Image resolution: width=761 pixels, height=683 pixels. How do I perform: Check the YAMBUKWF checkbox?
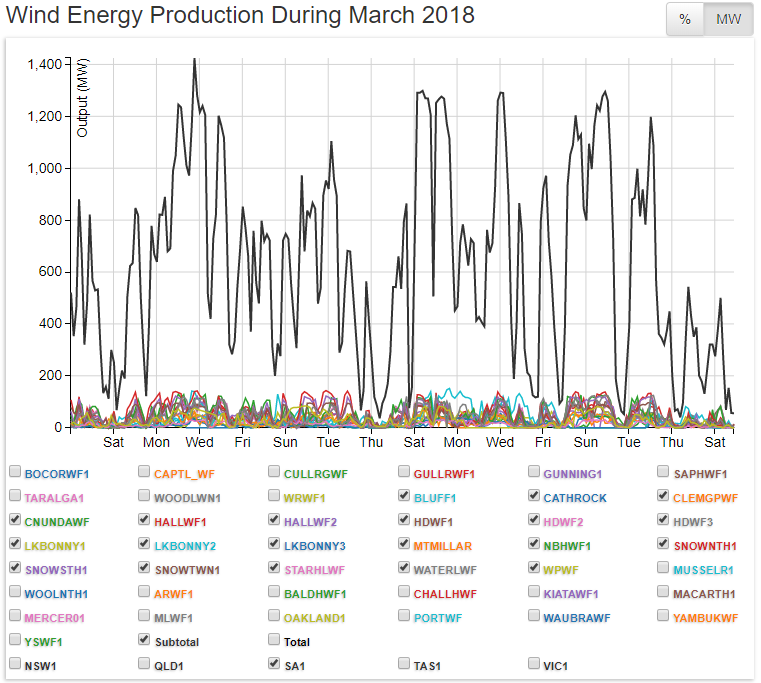pyautogui.click(x=665, y=617)
